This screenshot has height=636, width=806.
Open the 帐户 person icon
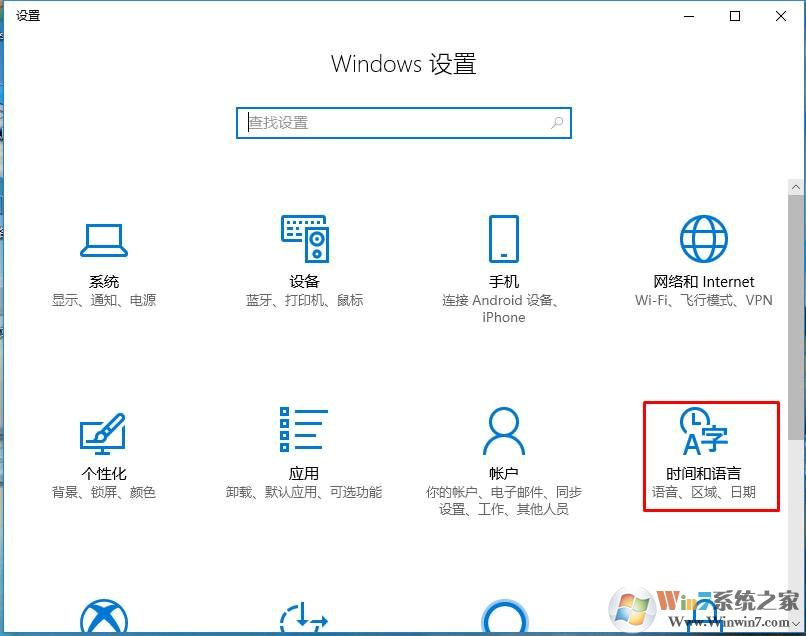[x=504, y=431]
